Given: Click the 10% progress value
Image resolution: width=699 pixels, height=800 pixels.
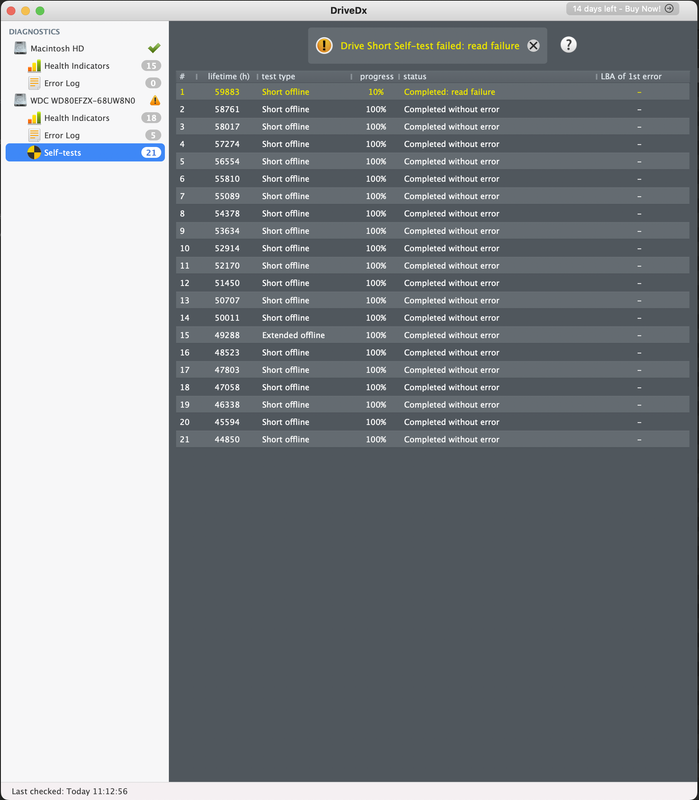Looking at the screenshot, I should tap(376, 92).
